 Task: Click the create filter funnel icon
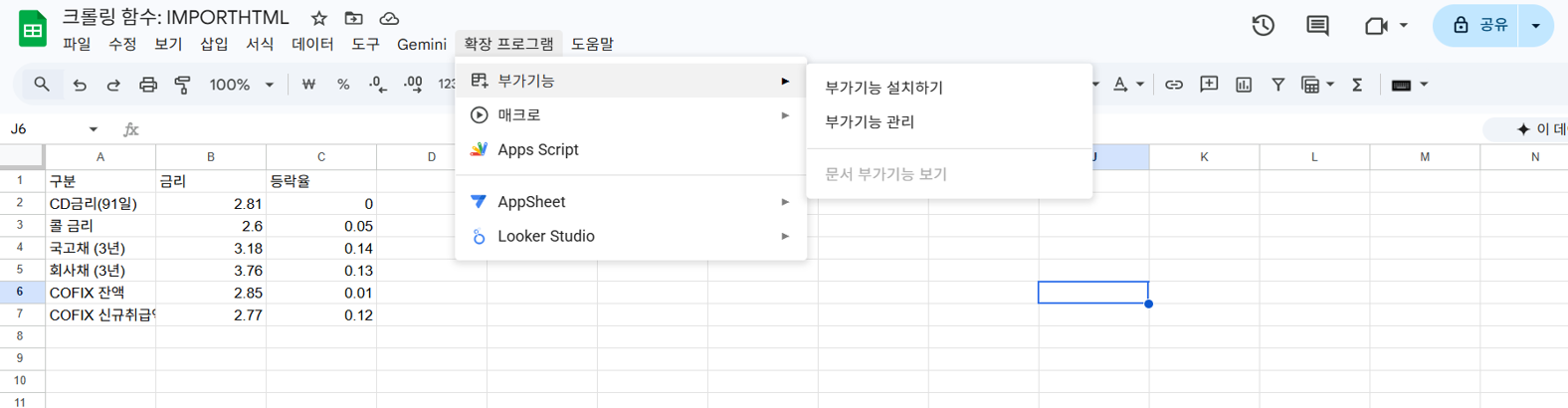(1278, 86)
